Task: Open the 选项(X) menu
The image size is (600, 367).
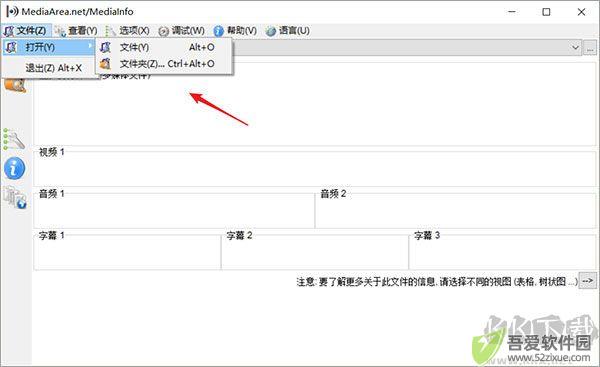Action: [x=127, y=31]
